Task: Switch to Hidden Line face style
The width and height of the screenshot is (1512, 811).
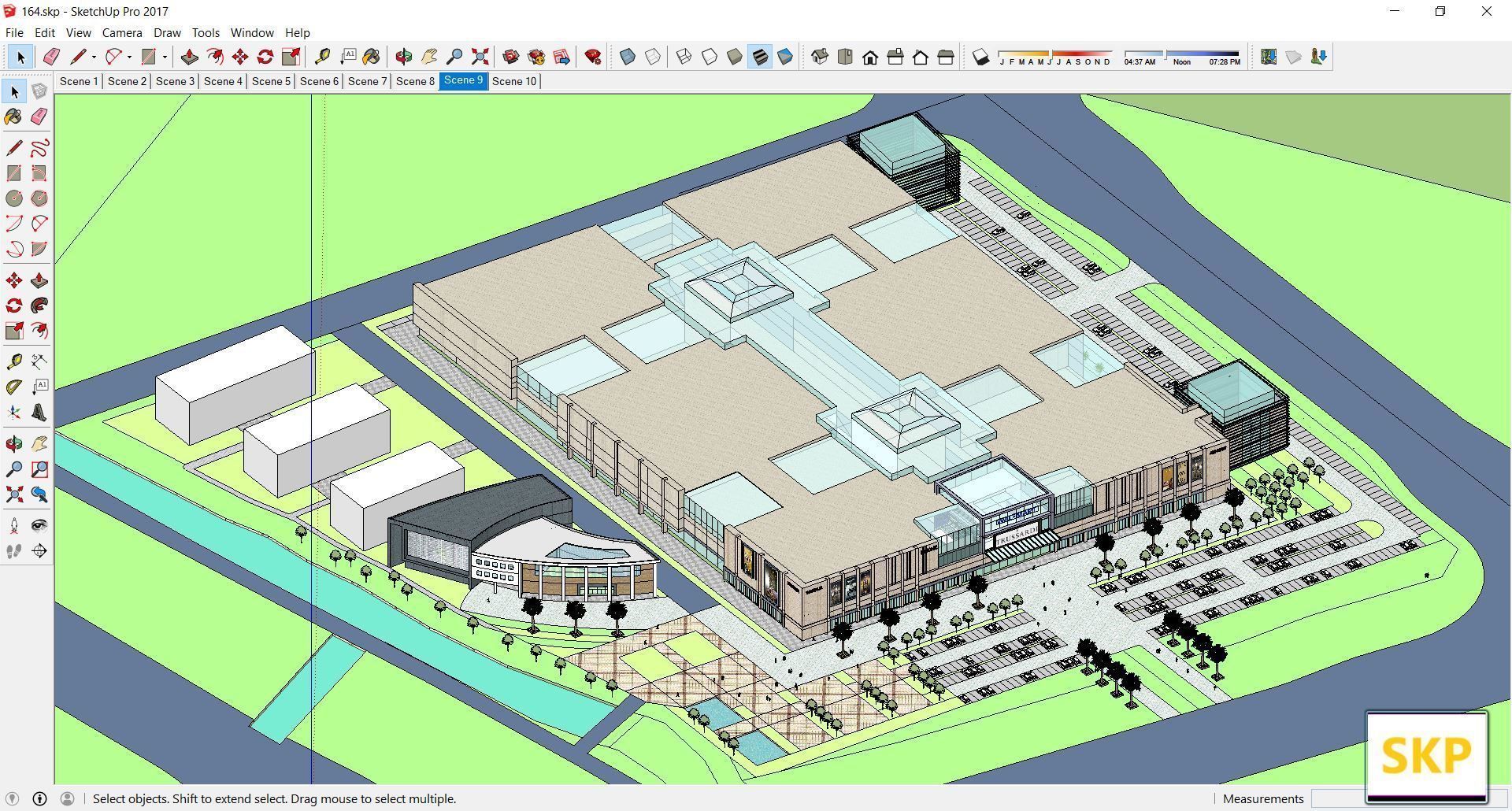Action: pos(710,57)
